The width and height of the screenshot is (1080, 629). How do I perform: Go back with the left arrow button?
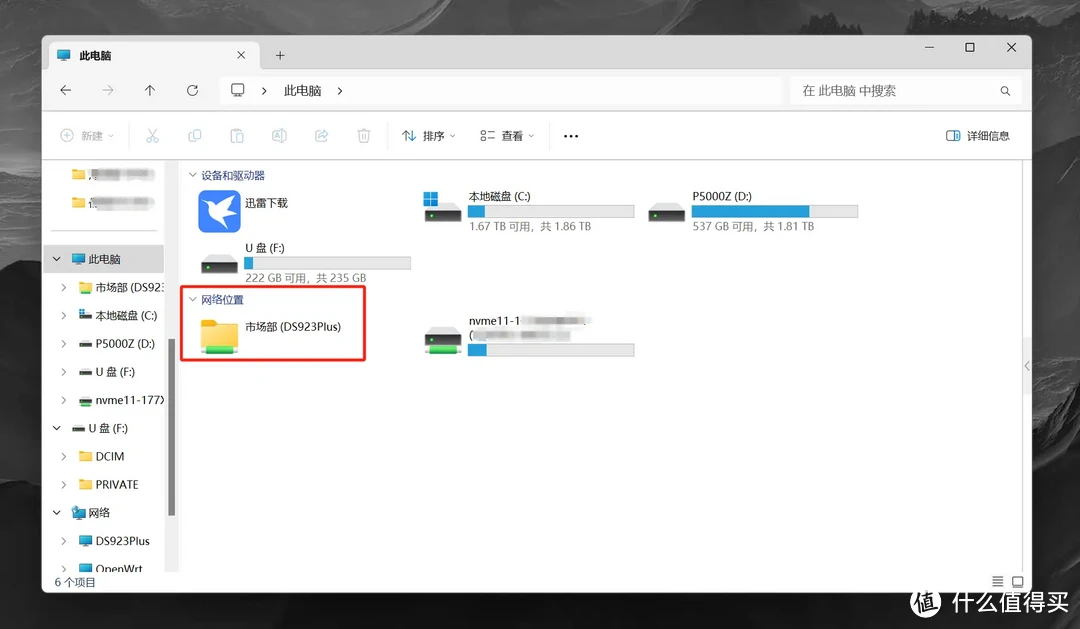point(66,90)
